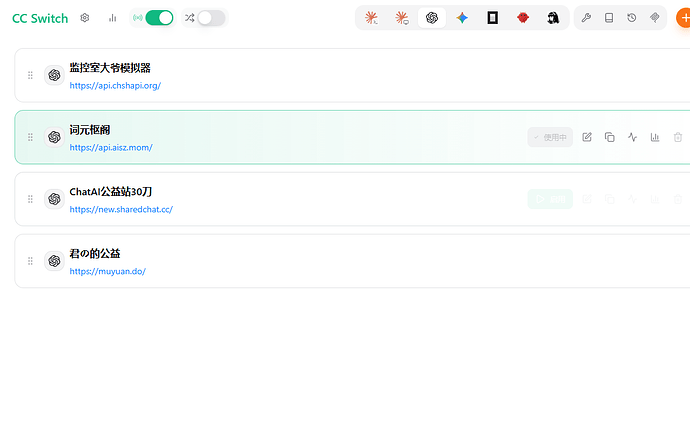
Task: Click OpenAI logo on ChatAI公益站30刀 card
Action: click(x=54, y=199)
